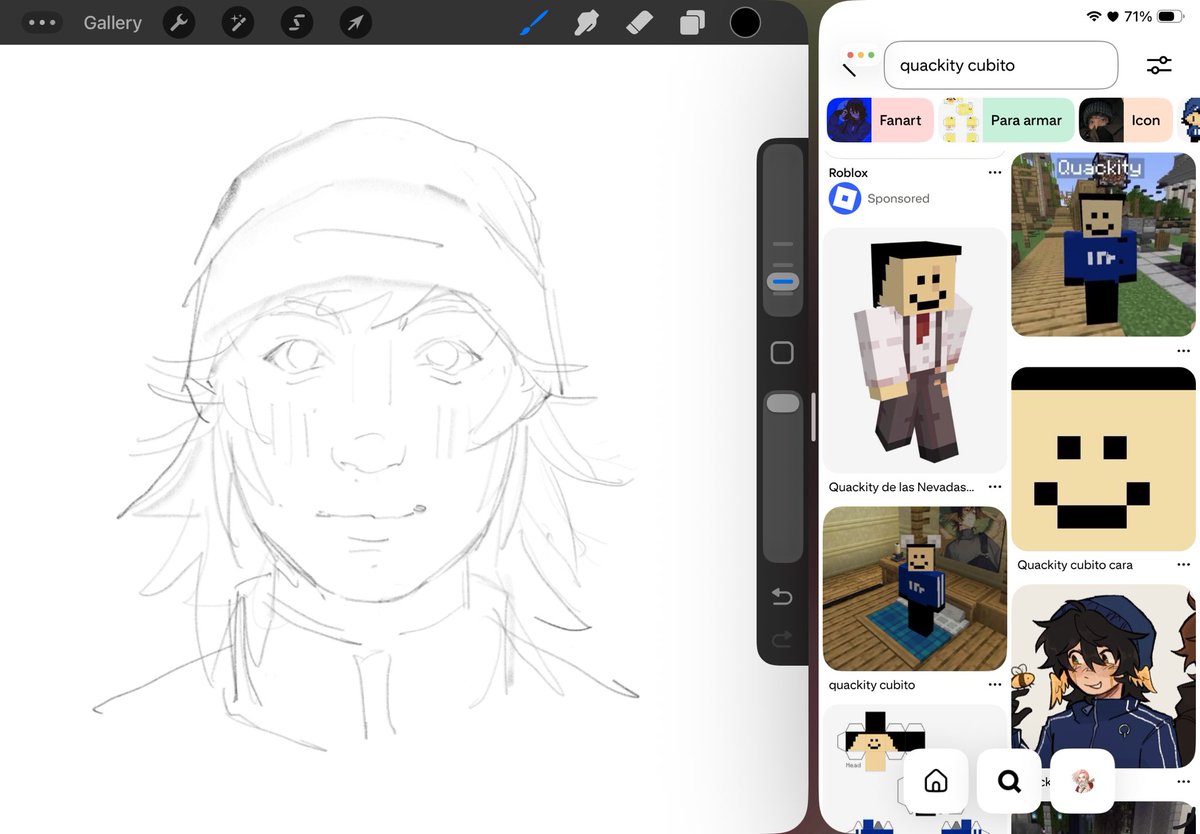
Task: Tap the battery indicator in status bar
Action: coord(1171,17)
